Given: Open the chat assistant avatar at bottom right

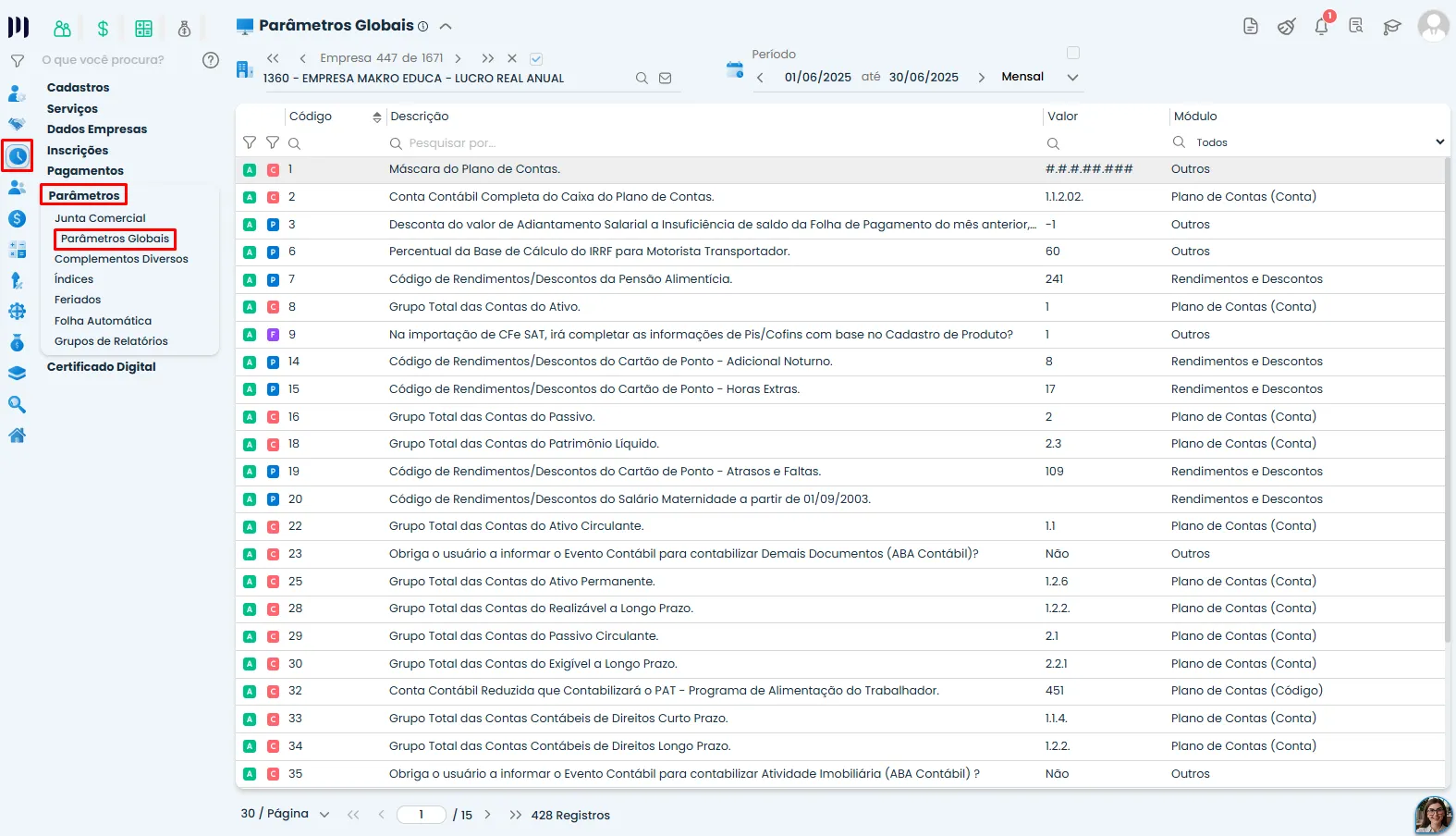Looking at the screenshot, I should coord(1433,815).
